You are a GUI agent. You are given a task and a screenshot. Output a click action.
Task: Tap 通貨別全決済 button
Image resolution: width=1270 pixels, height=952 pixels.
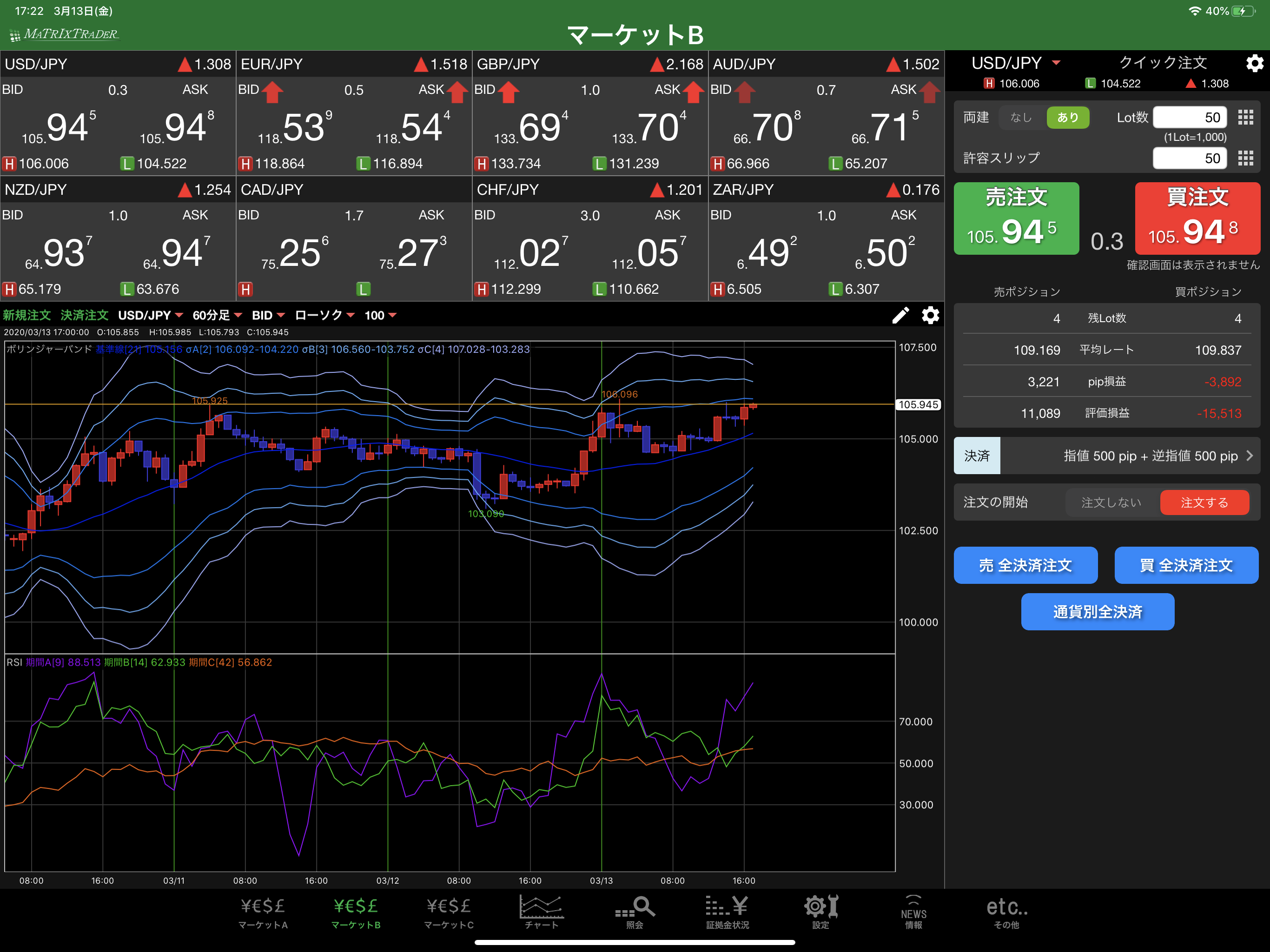point(1097,612)
